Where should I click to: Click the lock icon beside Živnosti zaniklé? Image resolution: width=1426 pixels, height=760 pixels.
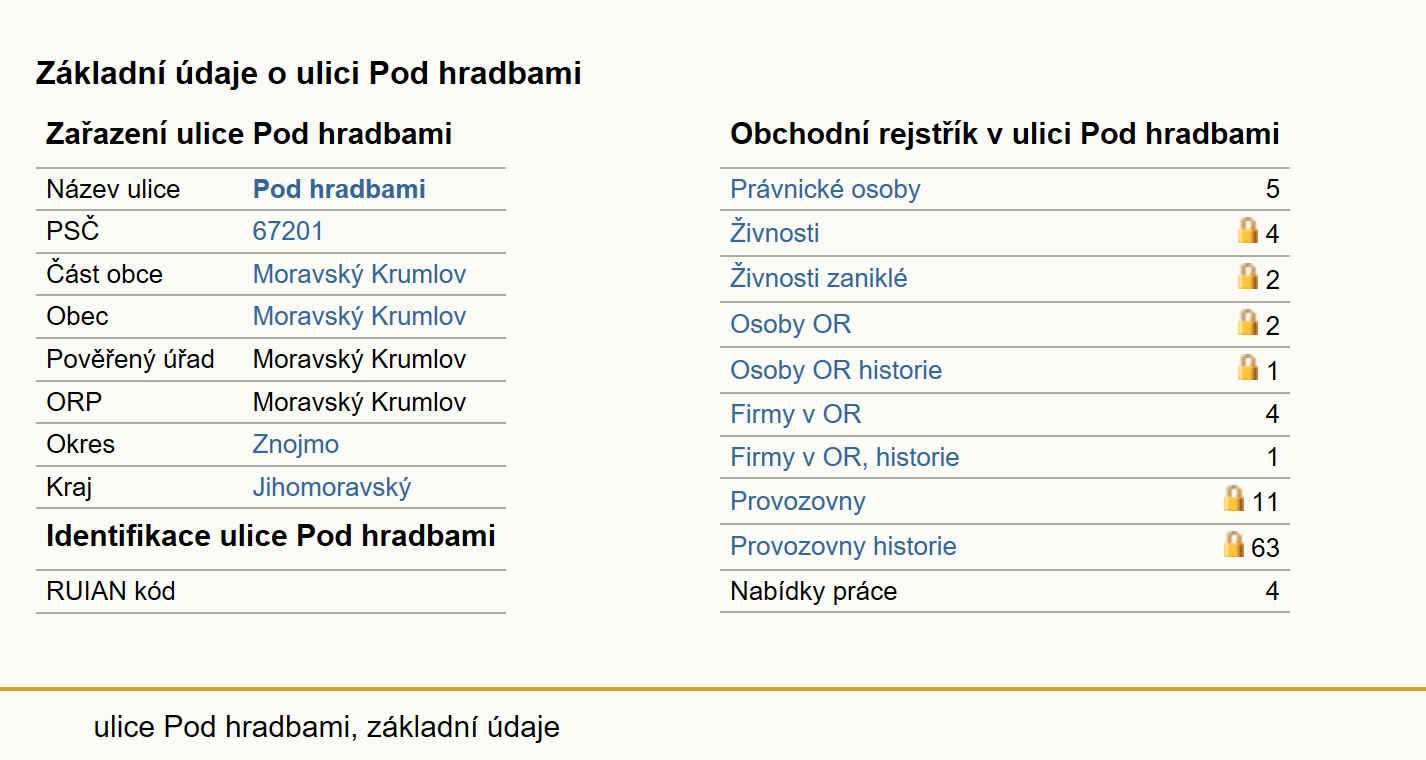tap(1248, 276)
